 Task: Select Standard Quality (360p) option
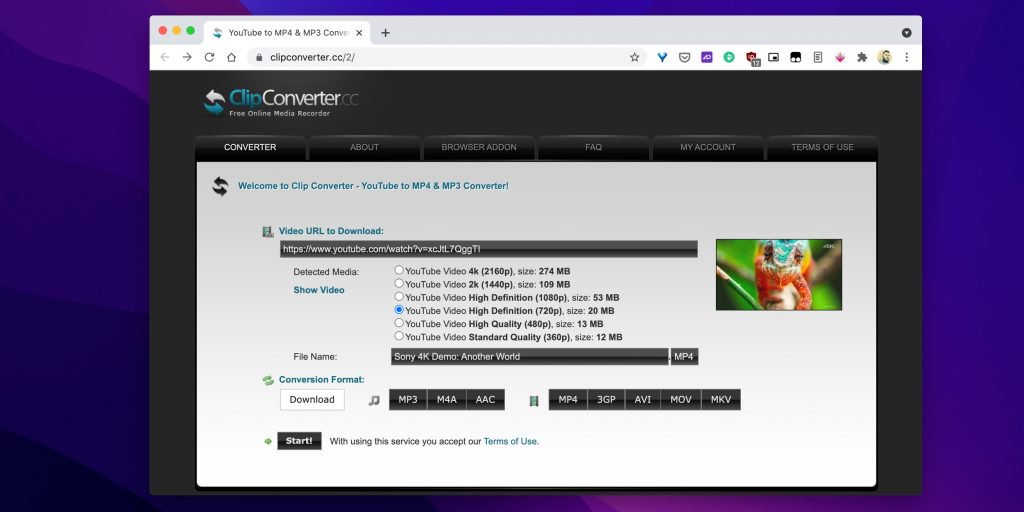[x=400, y=337]
